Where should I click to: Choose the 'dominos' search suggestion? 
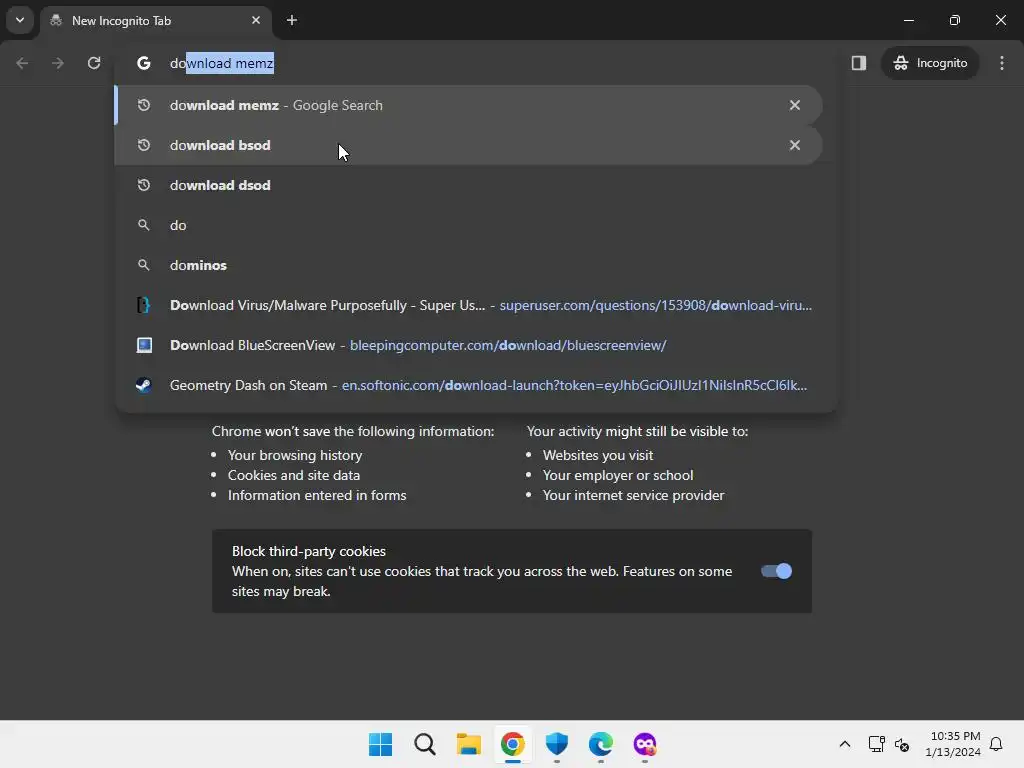468,265
